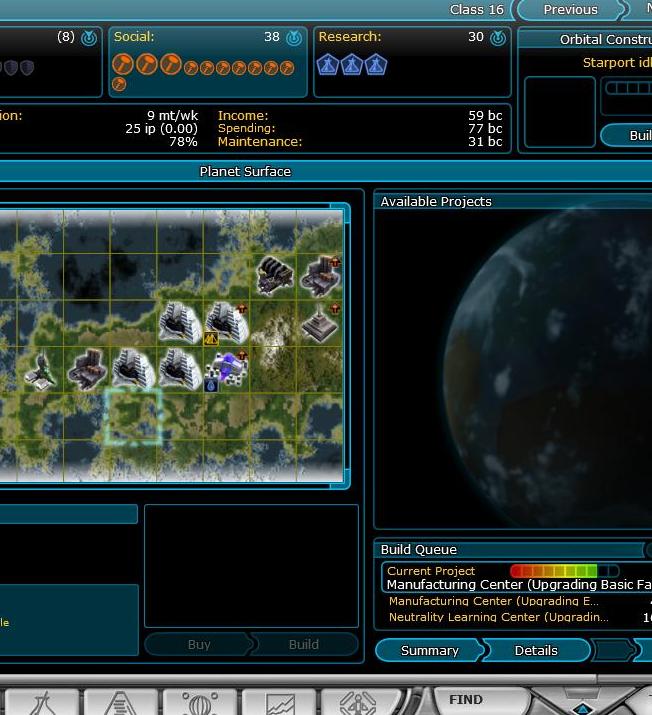Click the blue water-drop bonus tile icon
Viewport: 652px width, 715px height.
[210, 386]
